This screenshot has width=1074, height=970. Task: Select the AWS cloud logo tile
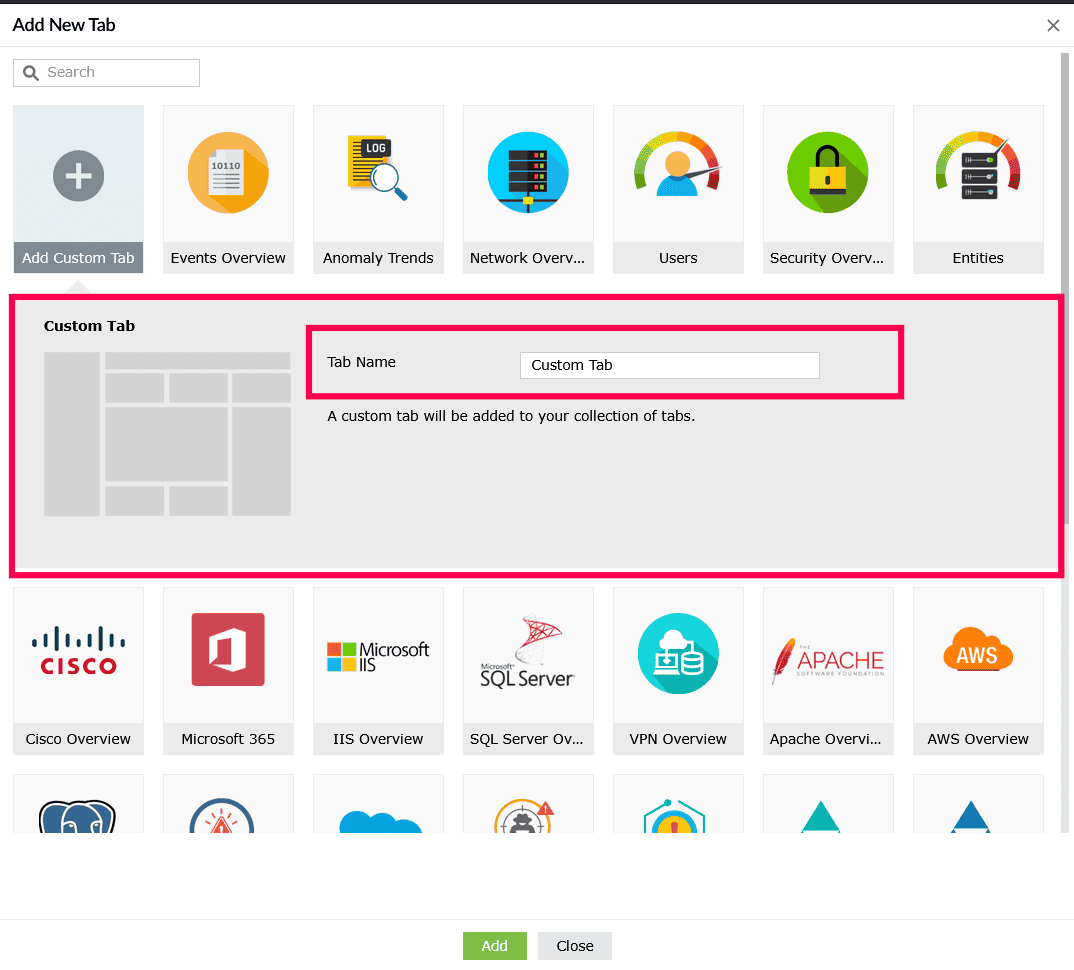click(x=978, y=649)
